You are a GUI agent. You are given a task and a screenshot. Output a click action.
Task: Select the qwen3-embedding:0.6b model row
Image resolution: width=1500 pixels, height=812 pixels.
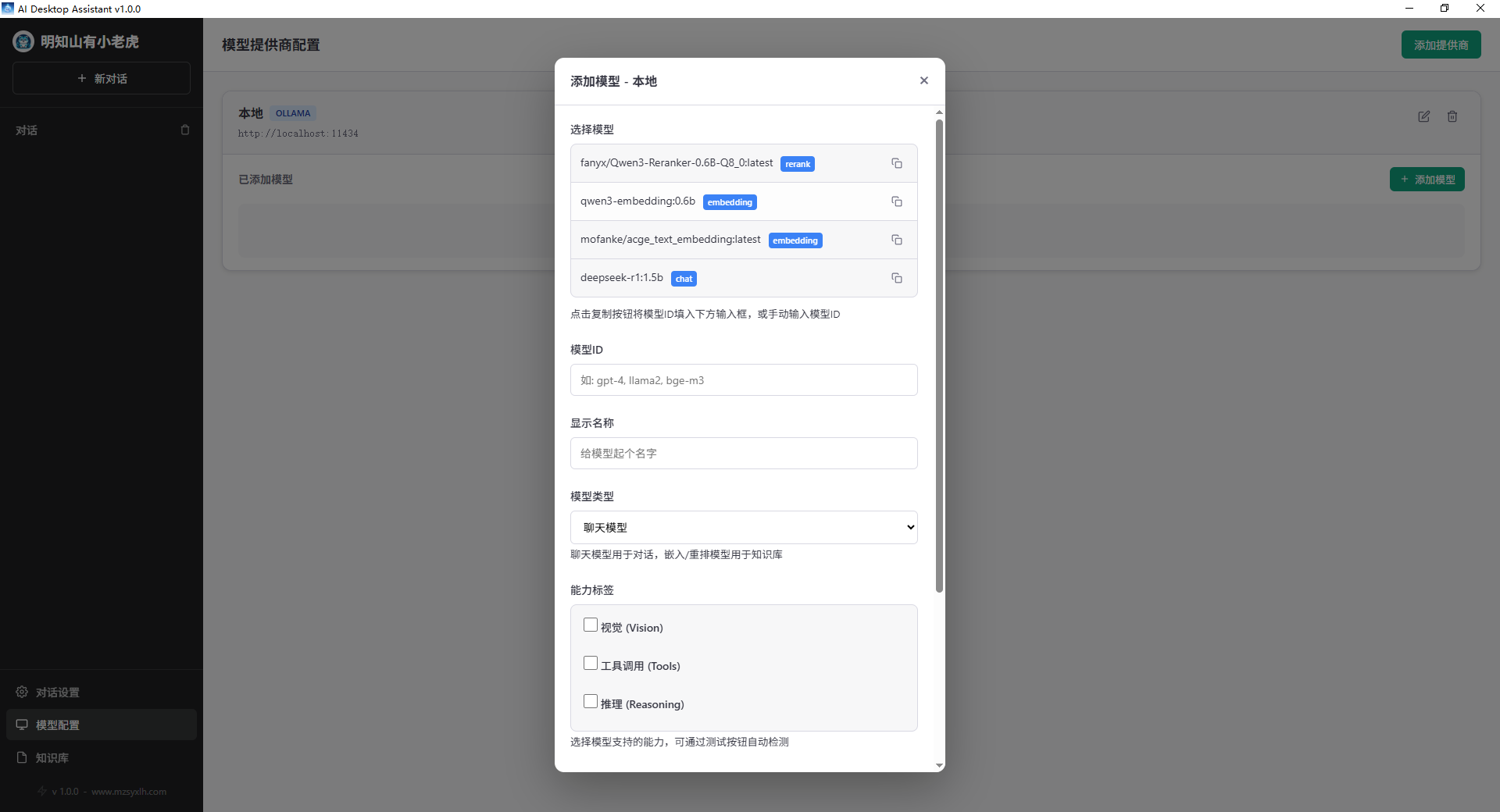(744, 201)
